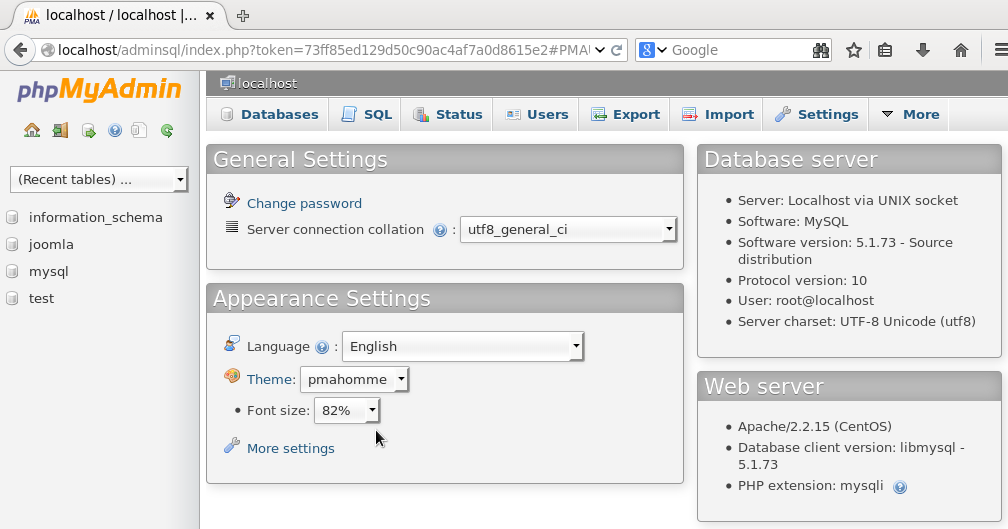Open phpMyAdmin documentation help icon
Screen dimensions: 1008x529
click(115, 130)
